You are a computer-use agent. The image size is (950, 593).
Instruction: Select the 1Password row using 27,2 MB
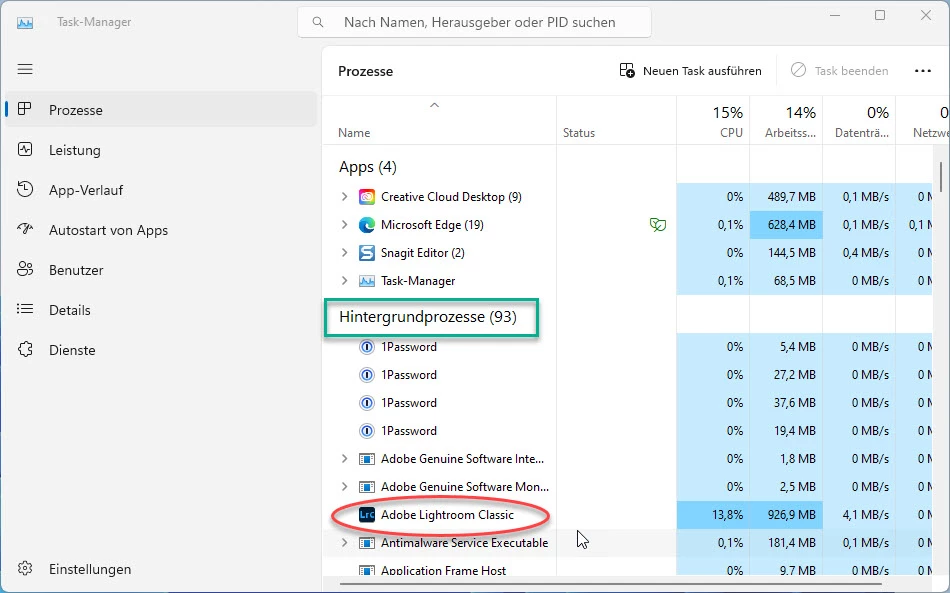coord(627,374)
